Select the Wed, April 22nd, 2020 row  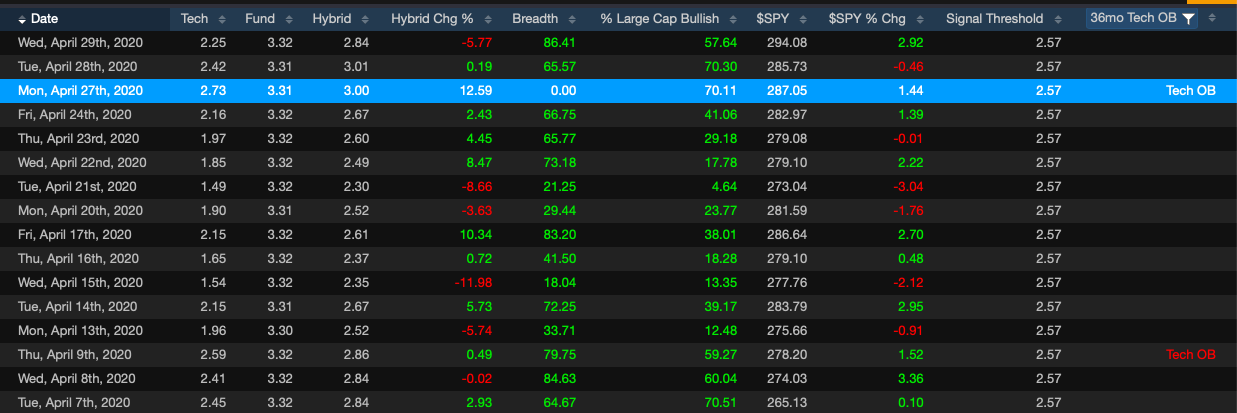pos(618,163)
